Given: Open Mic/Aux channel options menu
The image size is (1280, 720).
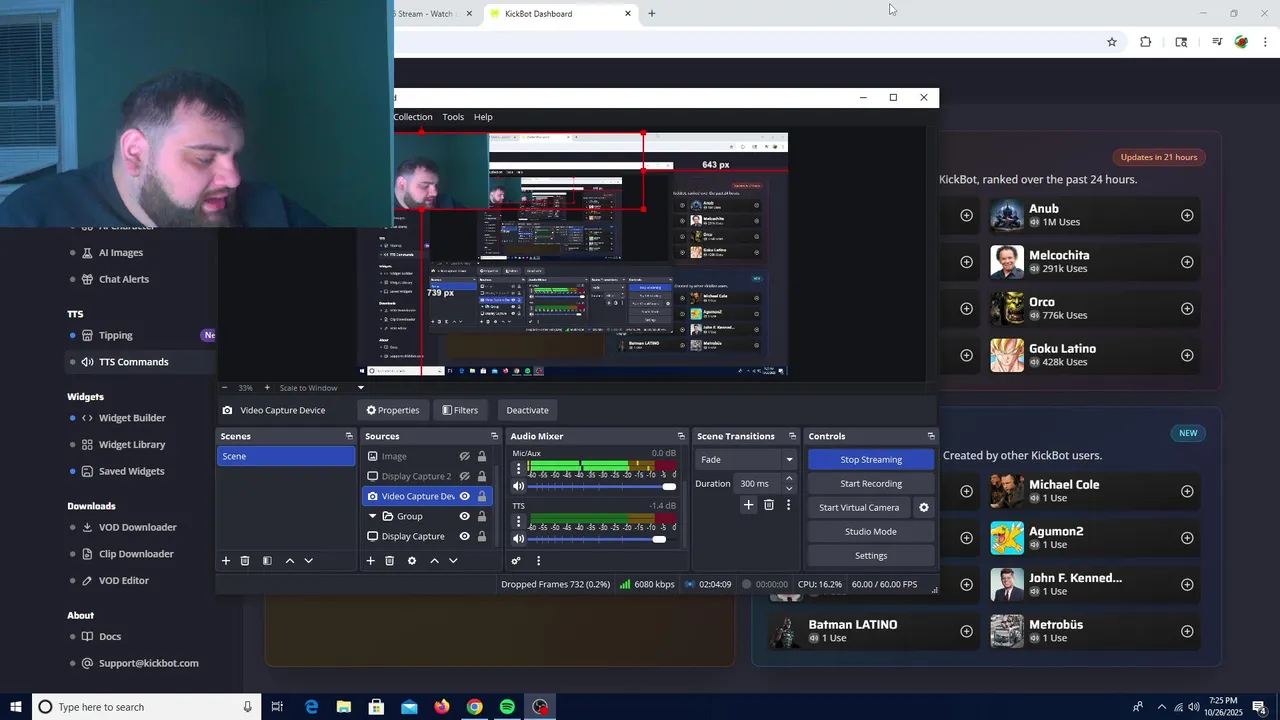Looking at the screenshot, I should [518, 469].
